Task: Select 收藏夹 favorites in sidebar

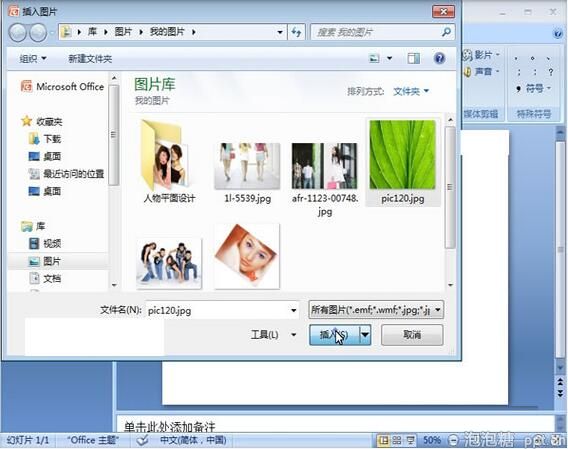Action: pyautogui.click(x=42, y=121)
